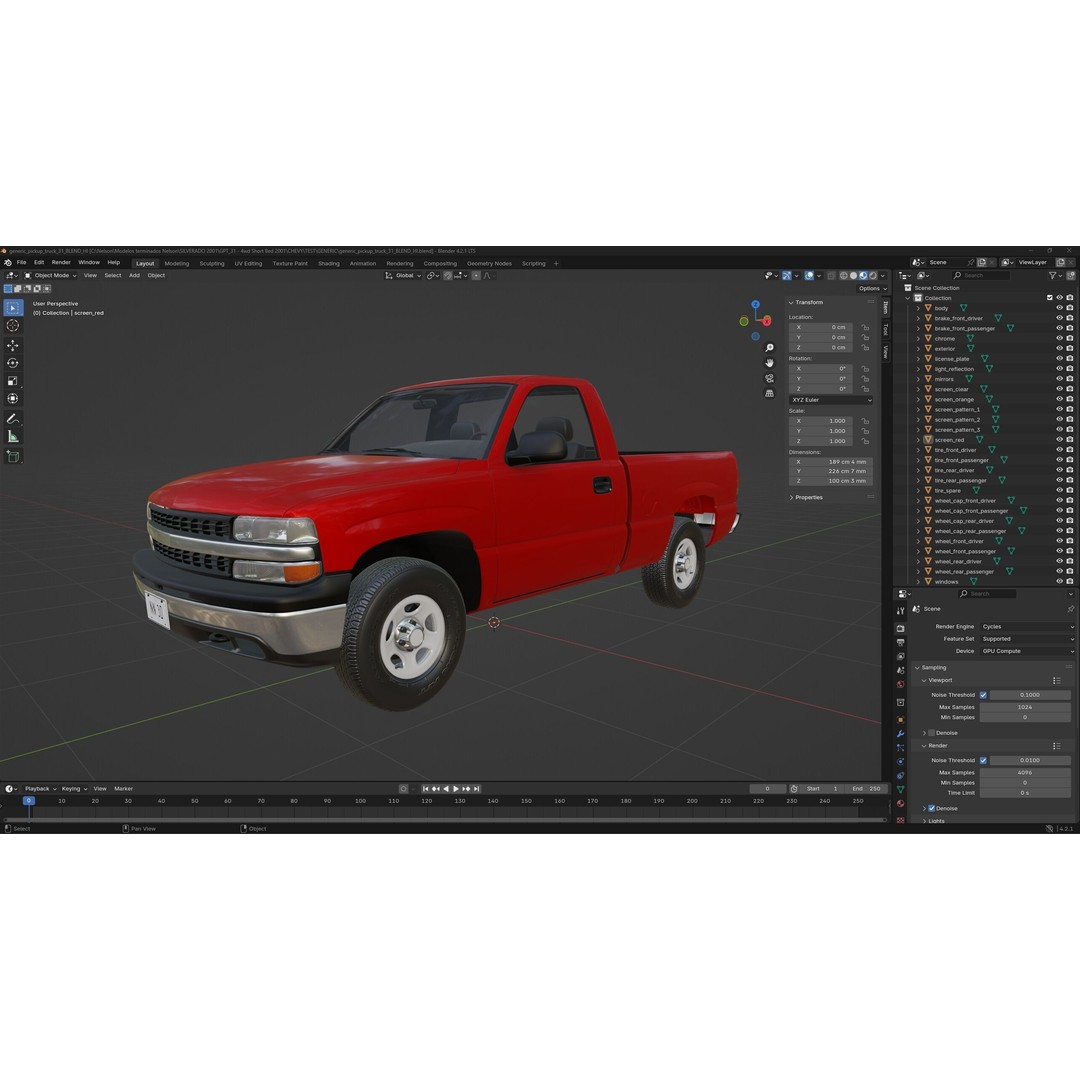This screenshot has width=1080, height=1080.
Task: Toggle Viewport Noise Threshold checkbox
Action: coord(983,695)
